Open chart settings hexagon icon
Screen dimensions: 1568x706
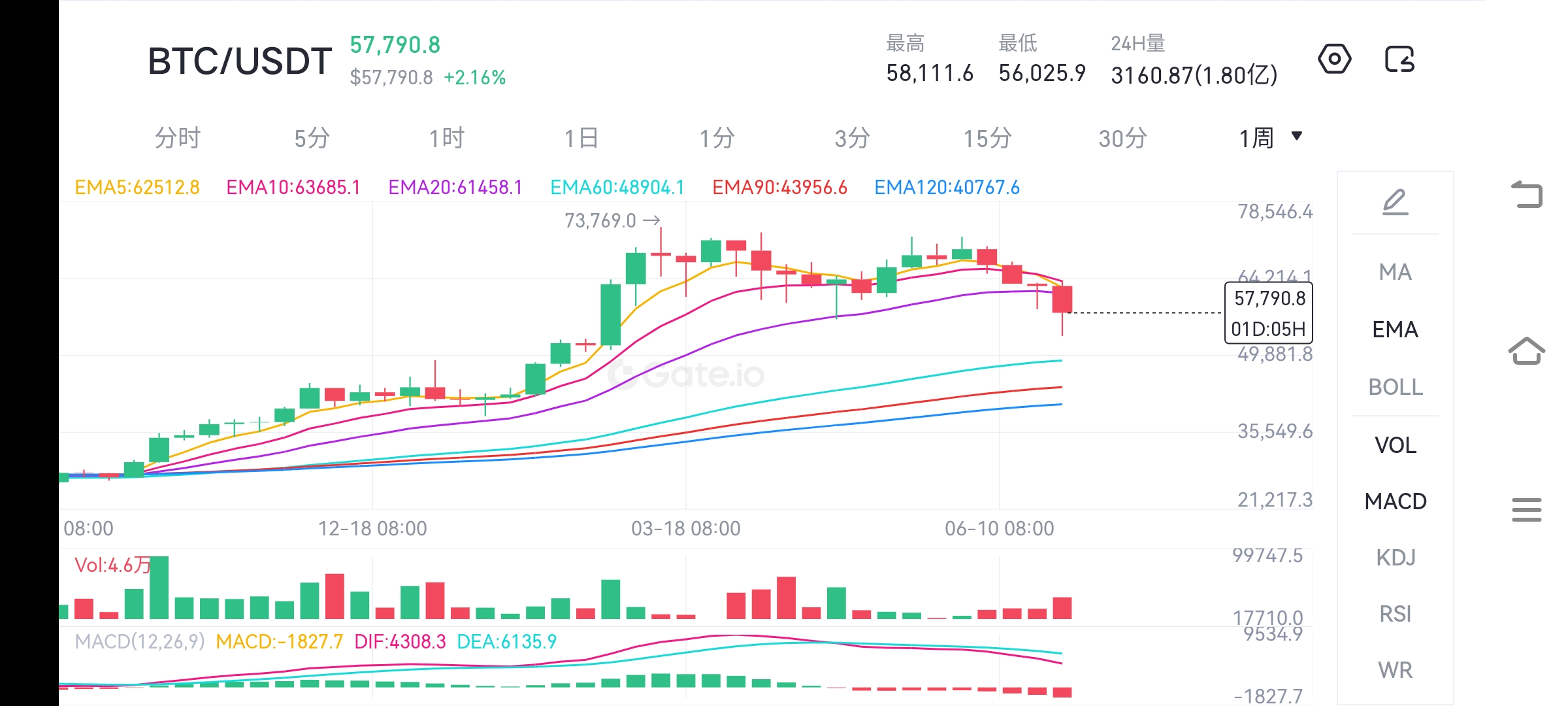coord(1334,59)
